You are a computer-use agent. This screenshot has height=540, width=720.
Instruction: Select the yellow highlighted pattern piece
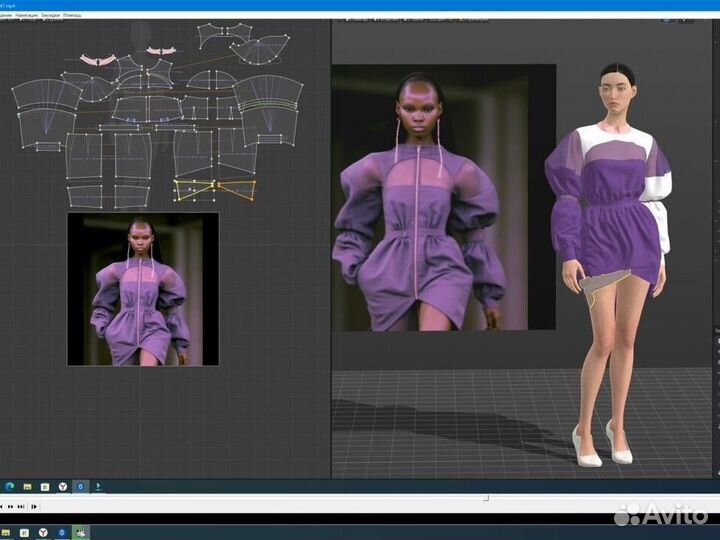215,189
